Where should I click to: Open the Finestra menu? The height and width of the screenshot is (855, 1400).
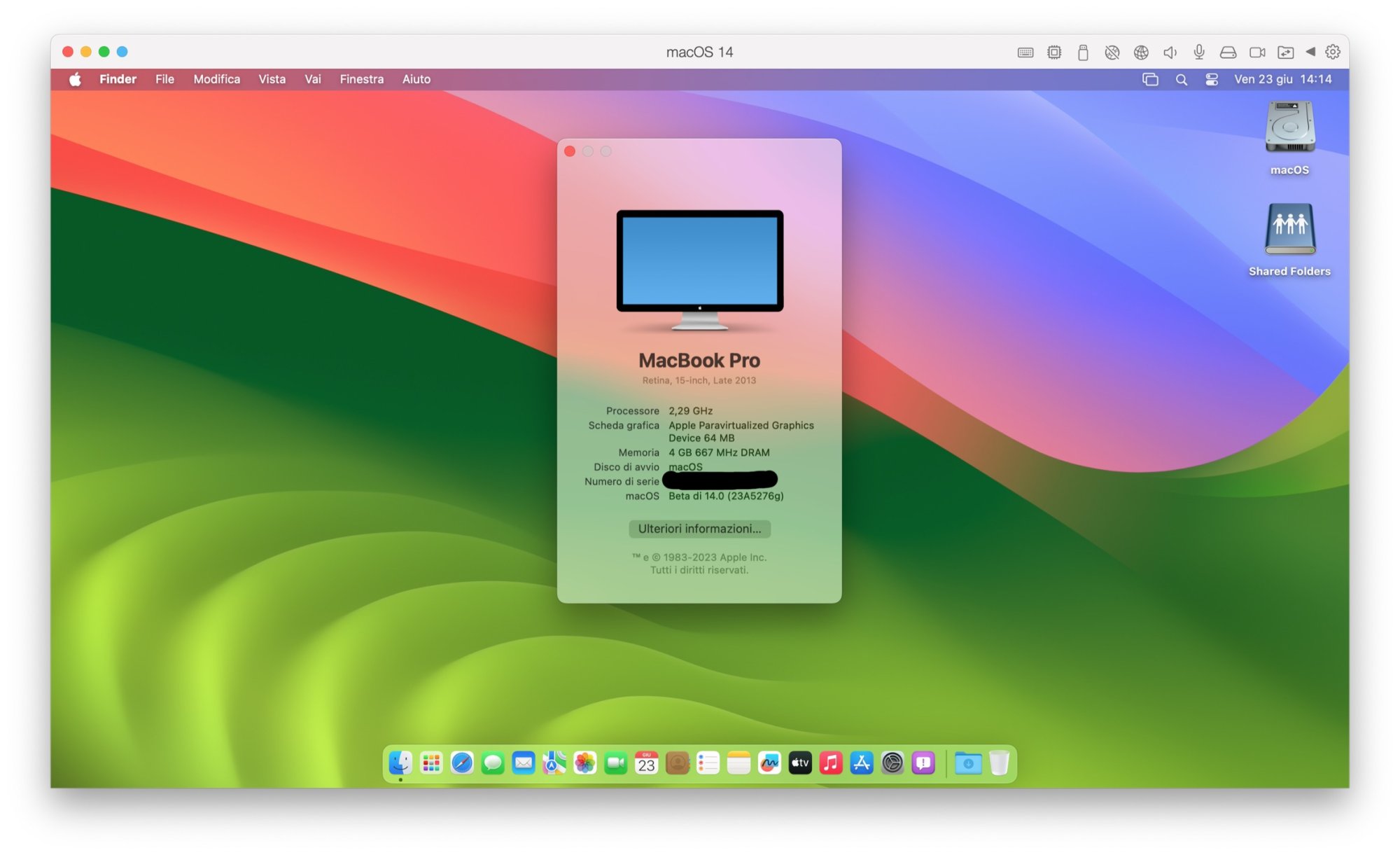pos(362,79)
